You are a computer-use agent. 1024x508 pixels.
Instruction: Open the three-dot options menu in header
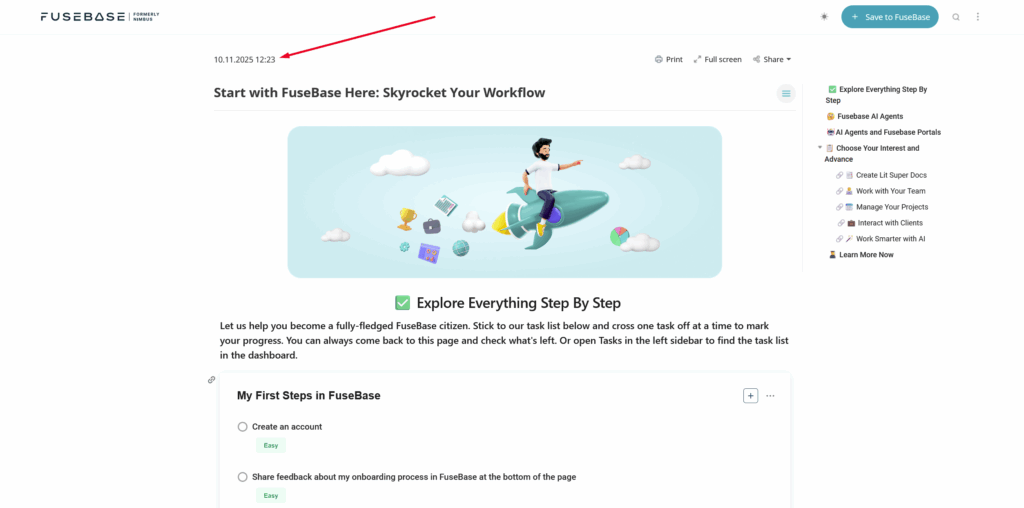coord(978,17)
